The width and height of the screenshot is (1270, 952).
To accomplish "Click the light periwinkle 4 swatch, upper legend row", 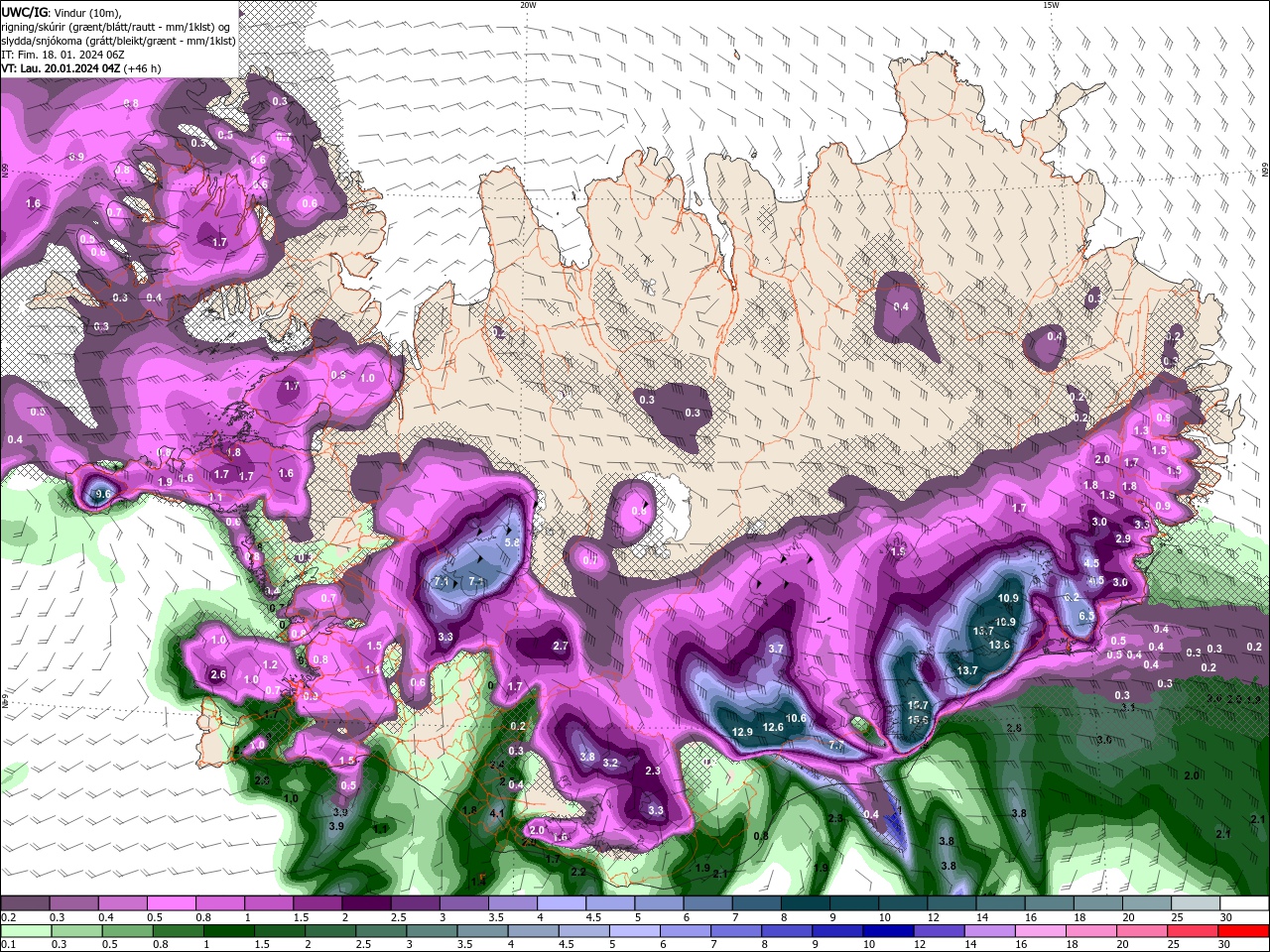I will pos(560,903).
